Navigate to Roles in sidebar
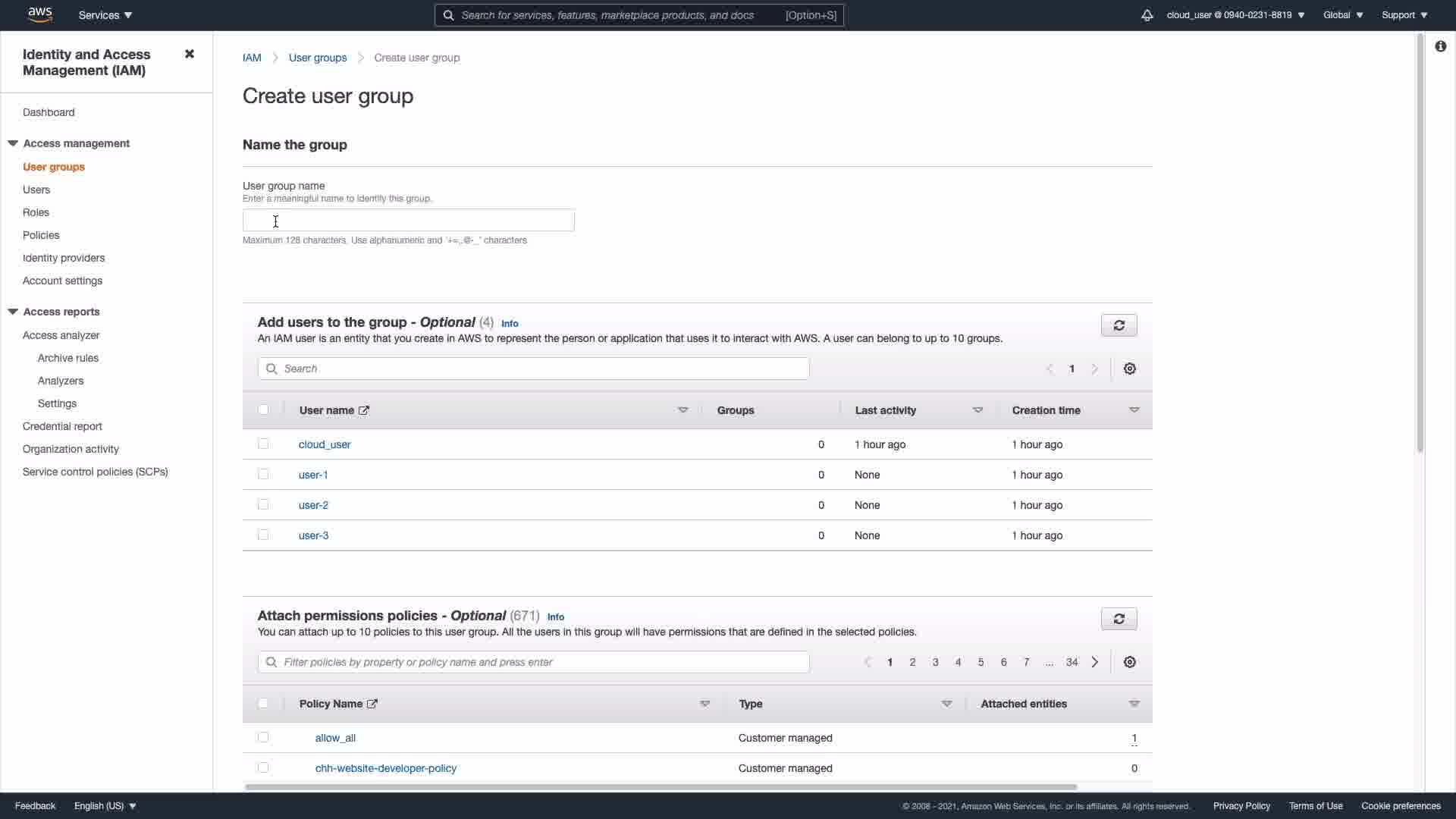This screenshot has width=1456, height=819. 36,212
